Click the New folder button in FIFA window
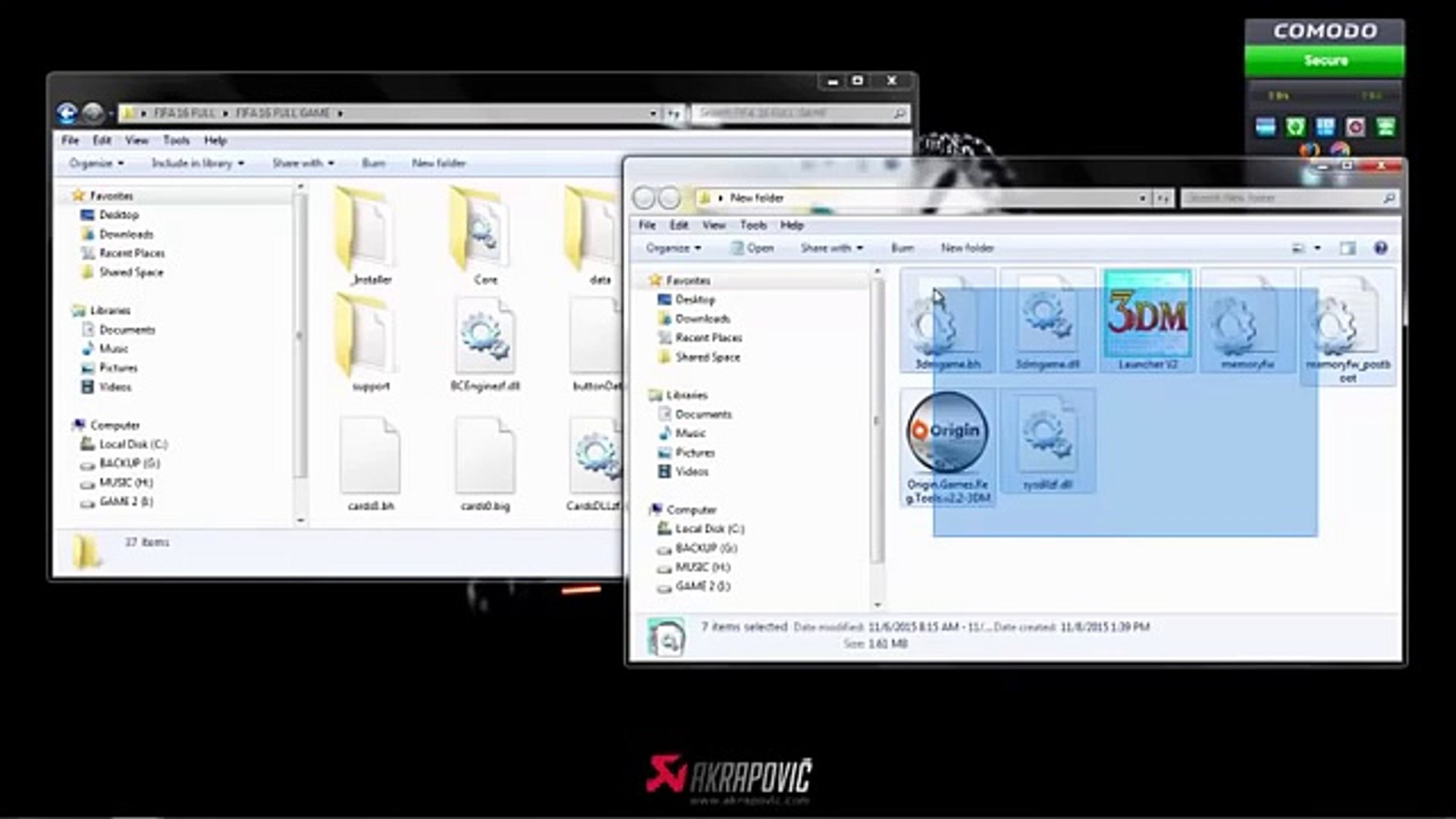Viewport: 1456px width, 819px height. pos(438,163)
